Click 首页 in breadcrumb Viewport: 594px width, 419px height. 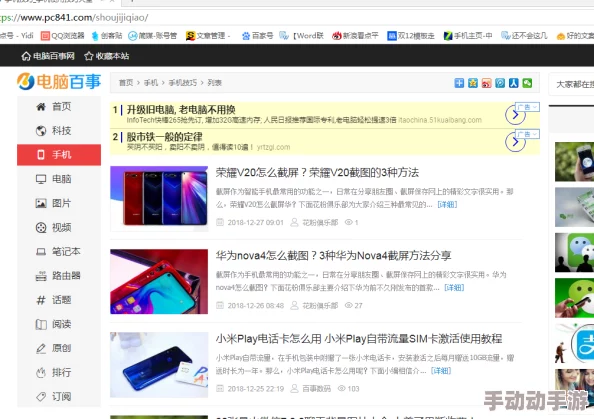[126, 83]
